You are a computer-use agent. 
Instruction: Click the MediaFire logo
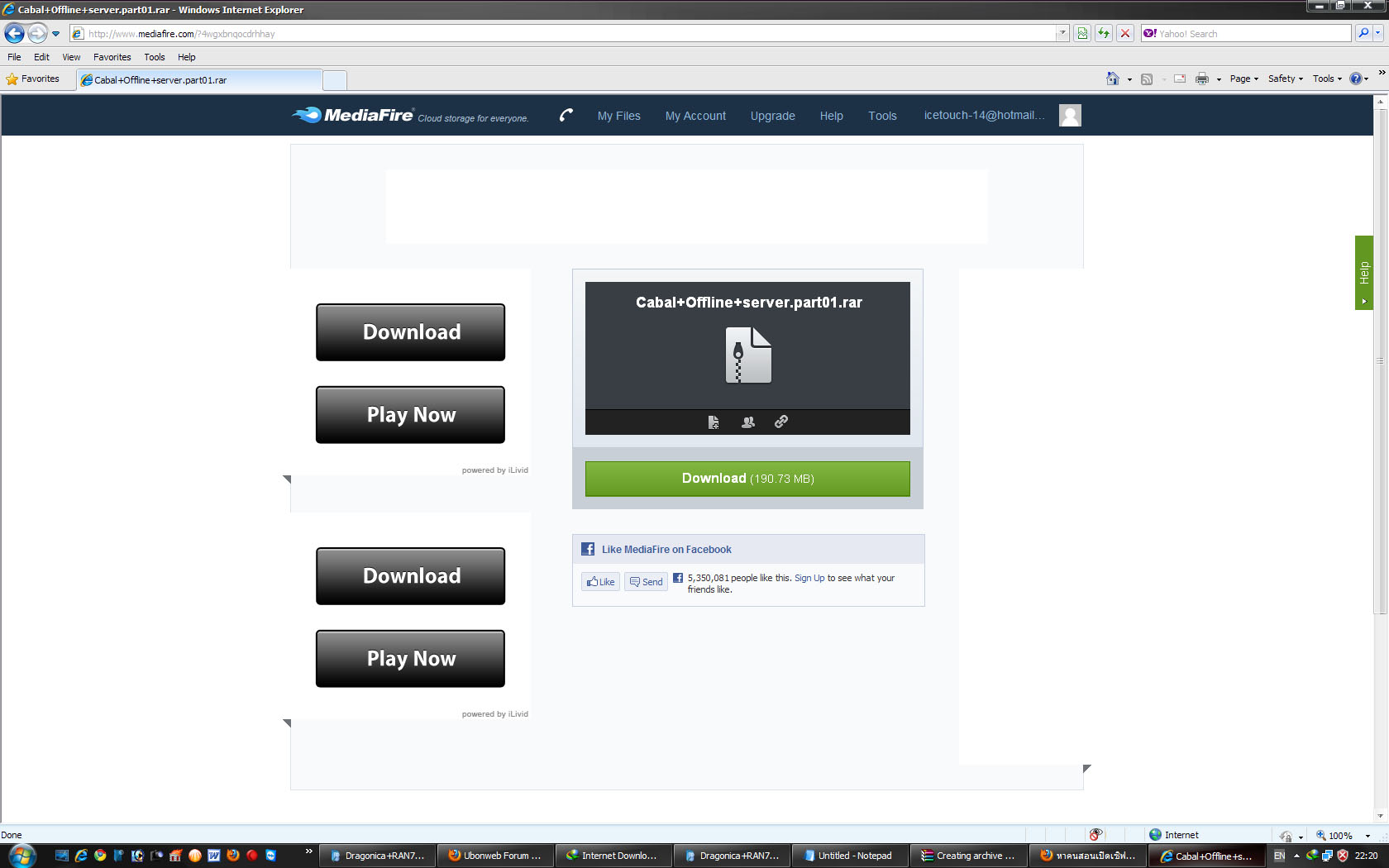click(352, 115)
